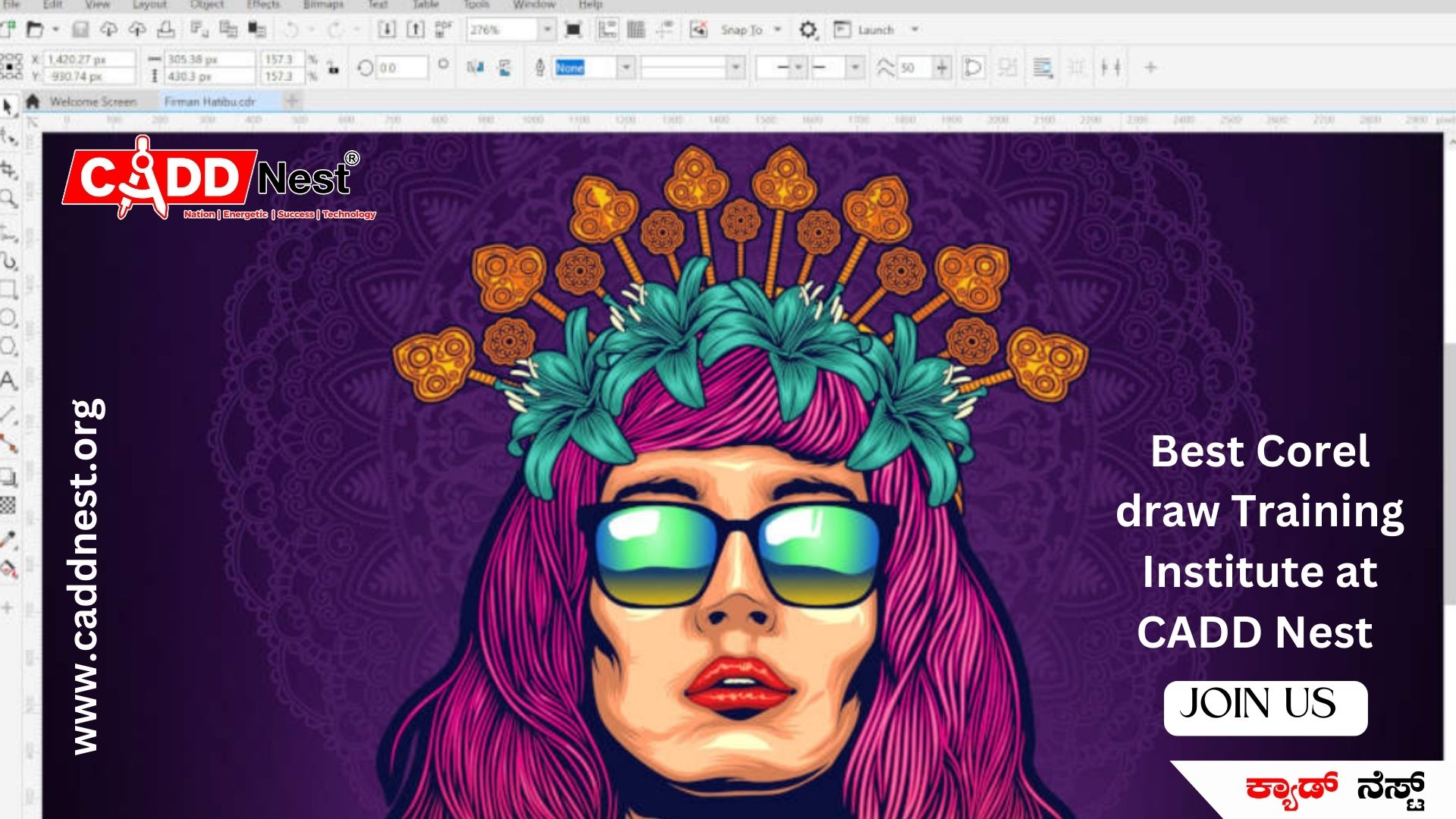Select the Transparency checkerboard tool
Screen dimensions: 1456x819
tap(8, 505)
